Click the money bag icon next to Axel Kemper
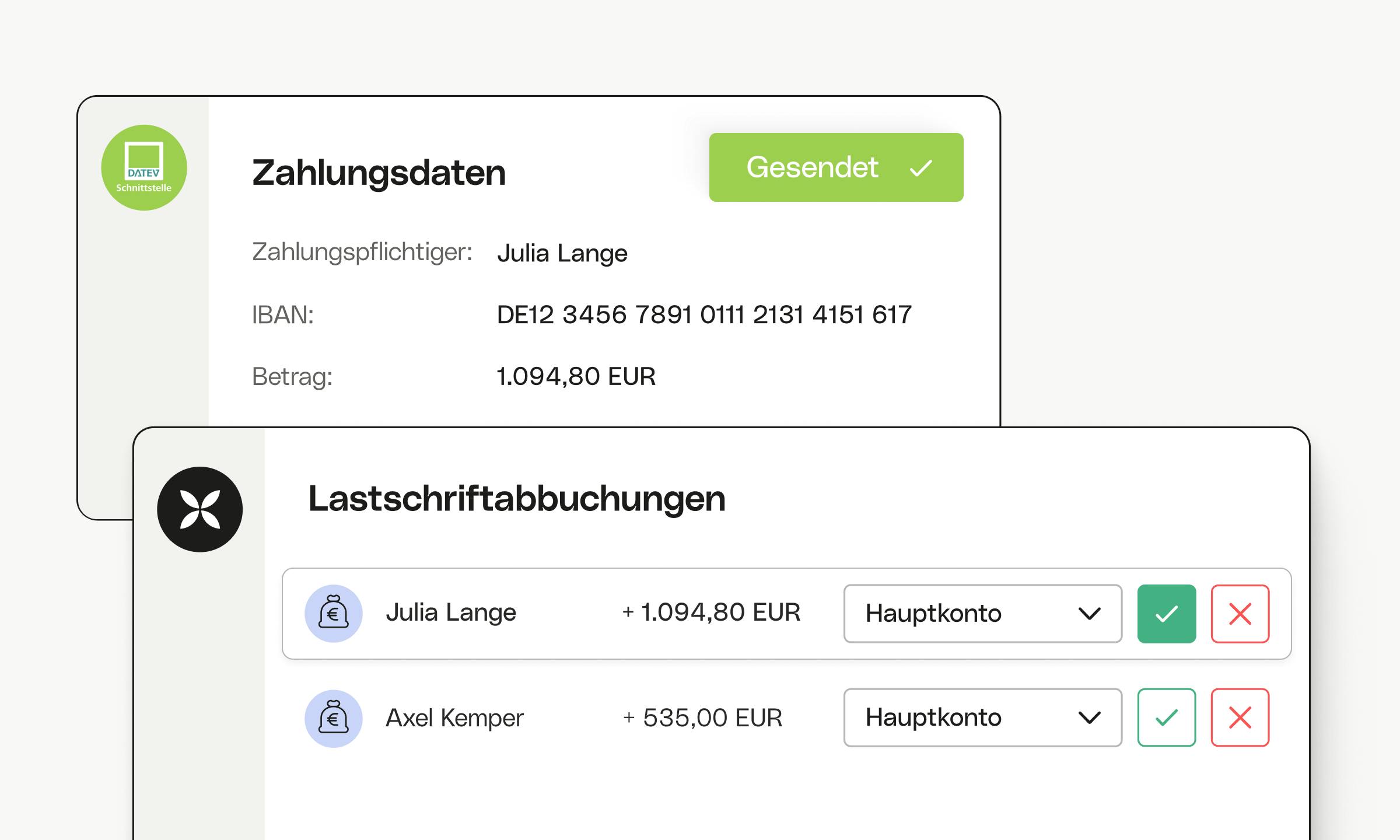 pos(334,717)
